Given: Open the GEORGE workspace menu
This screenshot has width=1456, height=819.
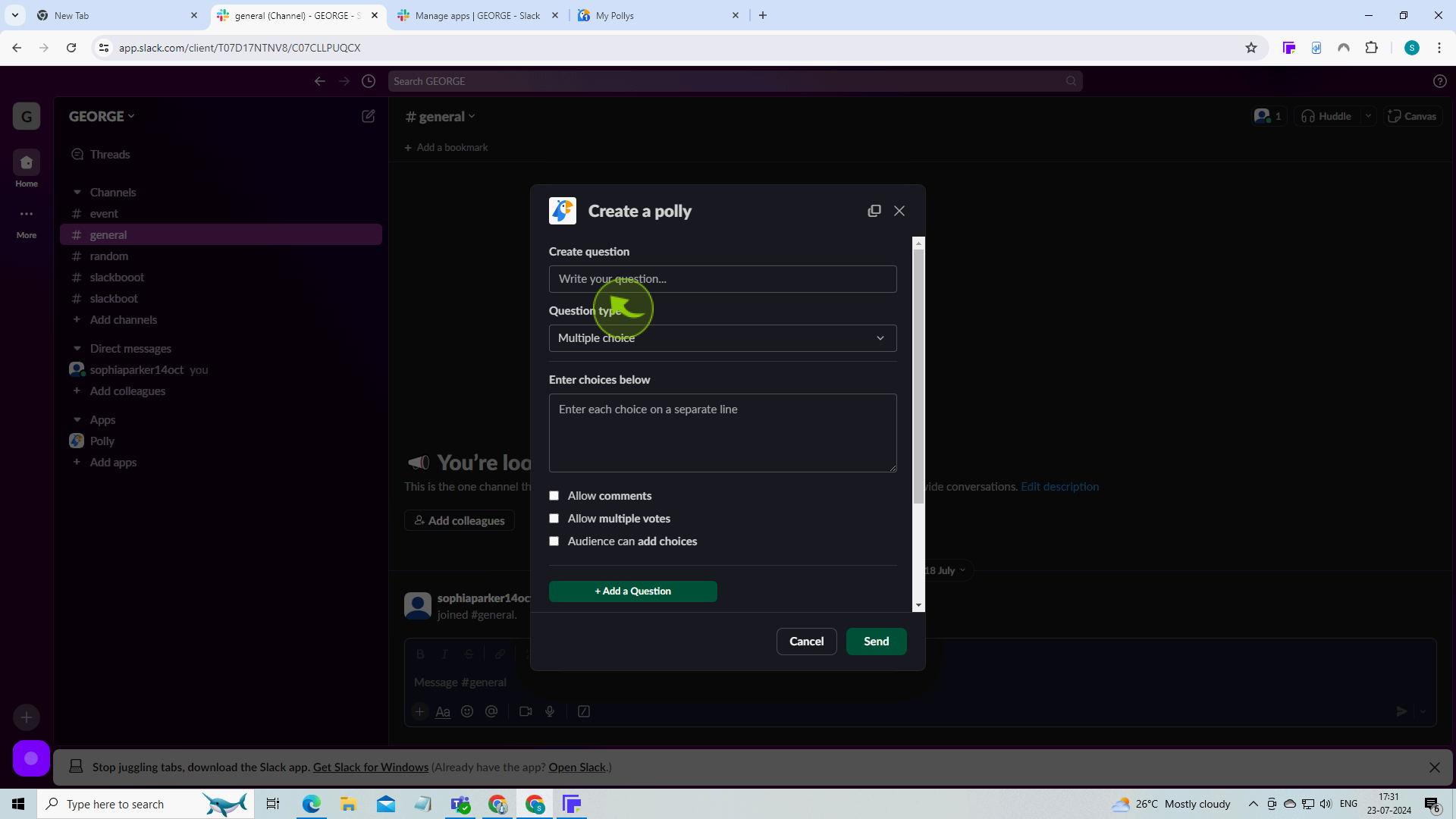Looking at the screenshot, I should click(102, 117).
